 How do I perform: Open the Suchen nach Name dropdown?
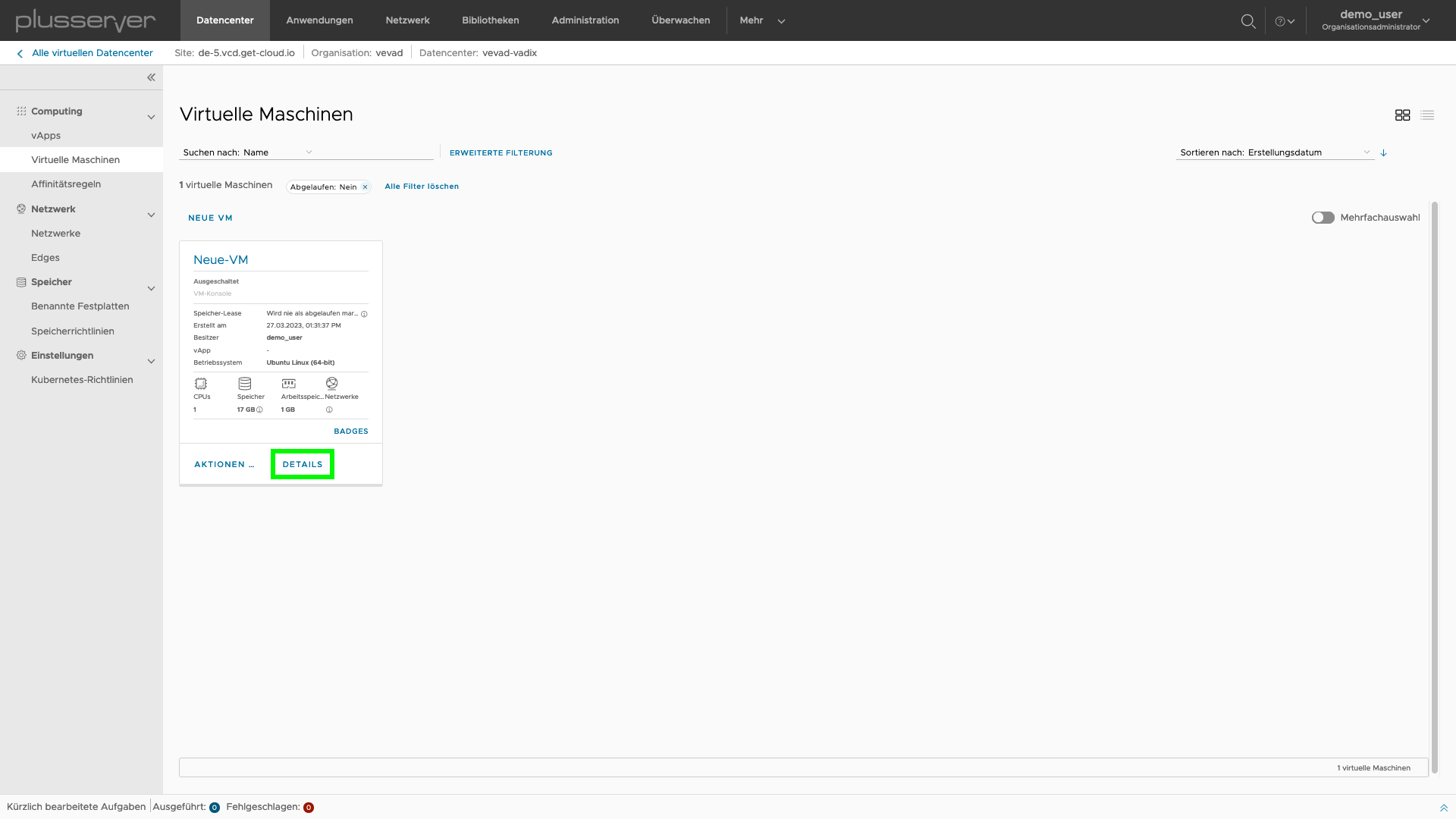[309, 152]
